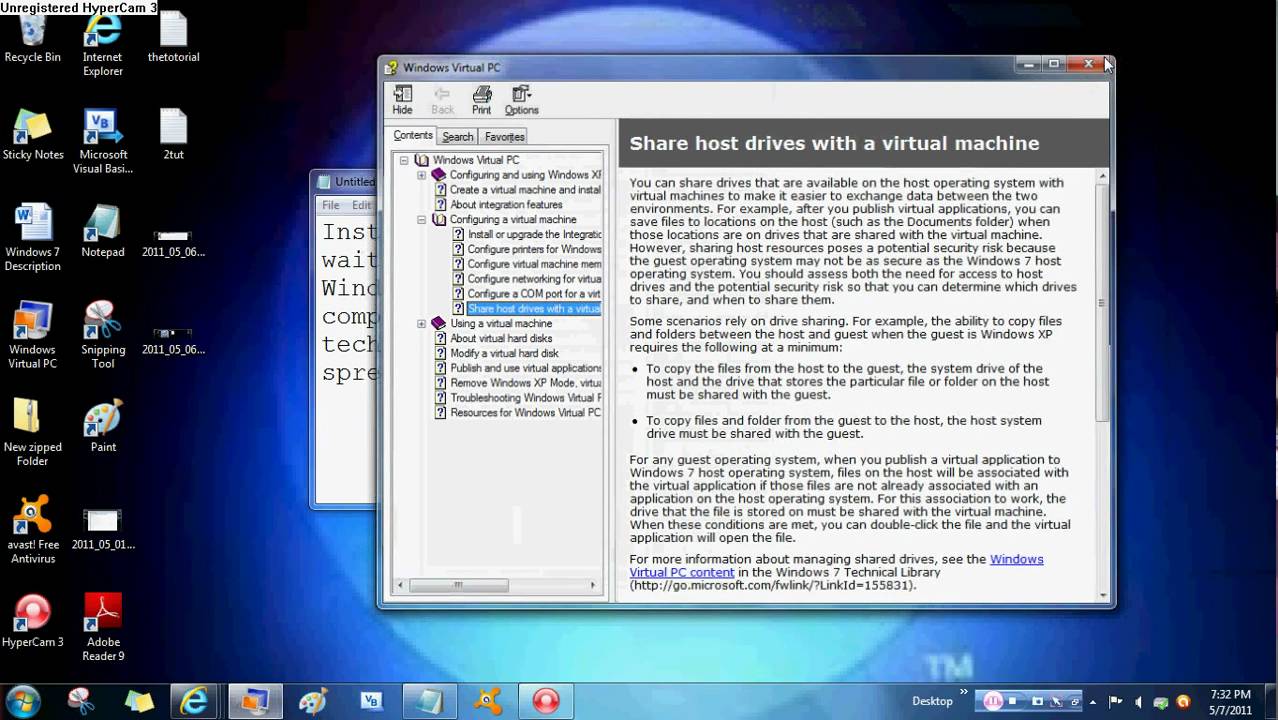Collapse the Windows Virtual PC root node

click(x=404, y=160)
